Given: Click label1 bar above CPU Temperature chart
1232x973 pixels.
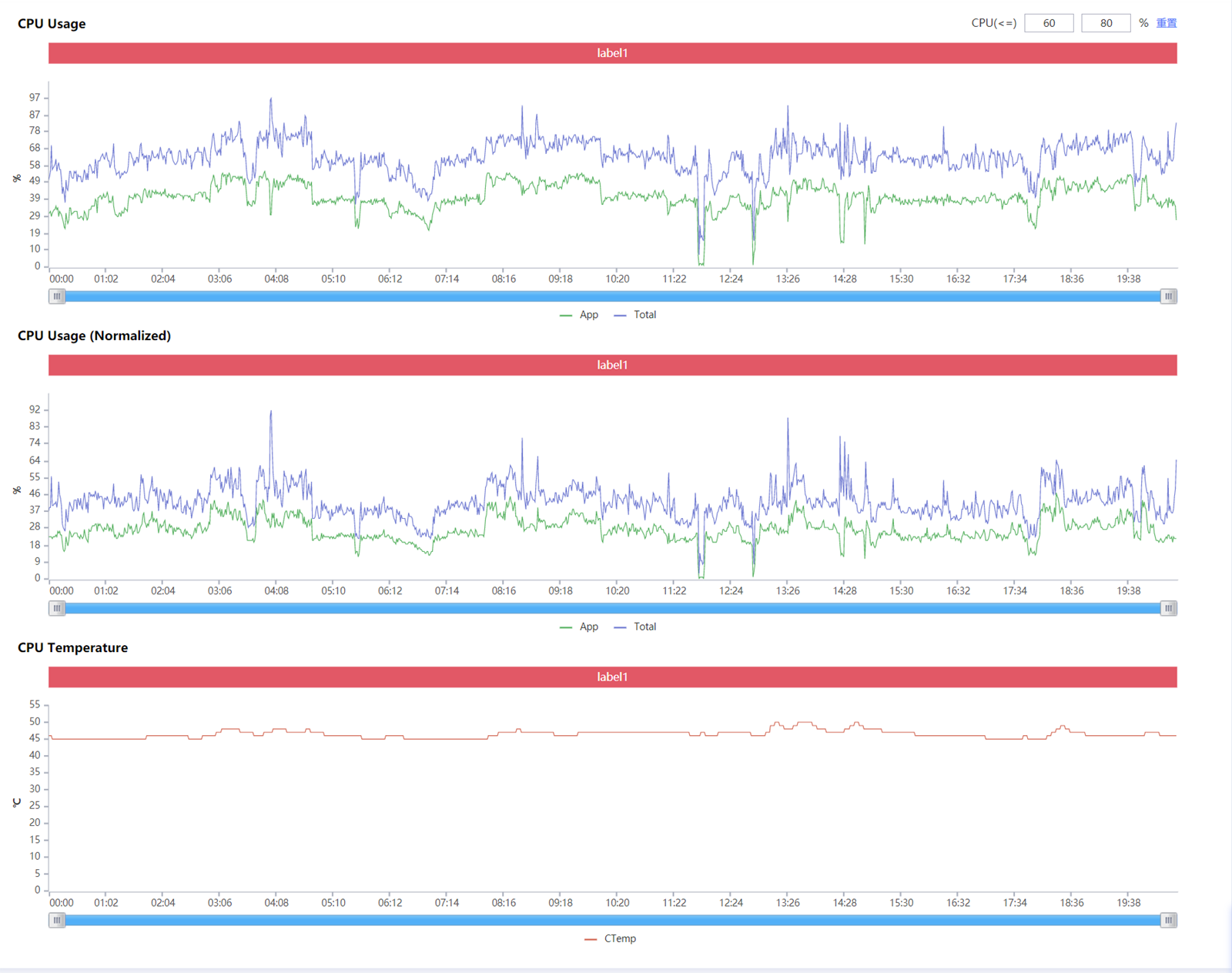Looking at the screenshot, I should [x=612, y=677].
